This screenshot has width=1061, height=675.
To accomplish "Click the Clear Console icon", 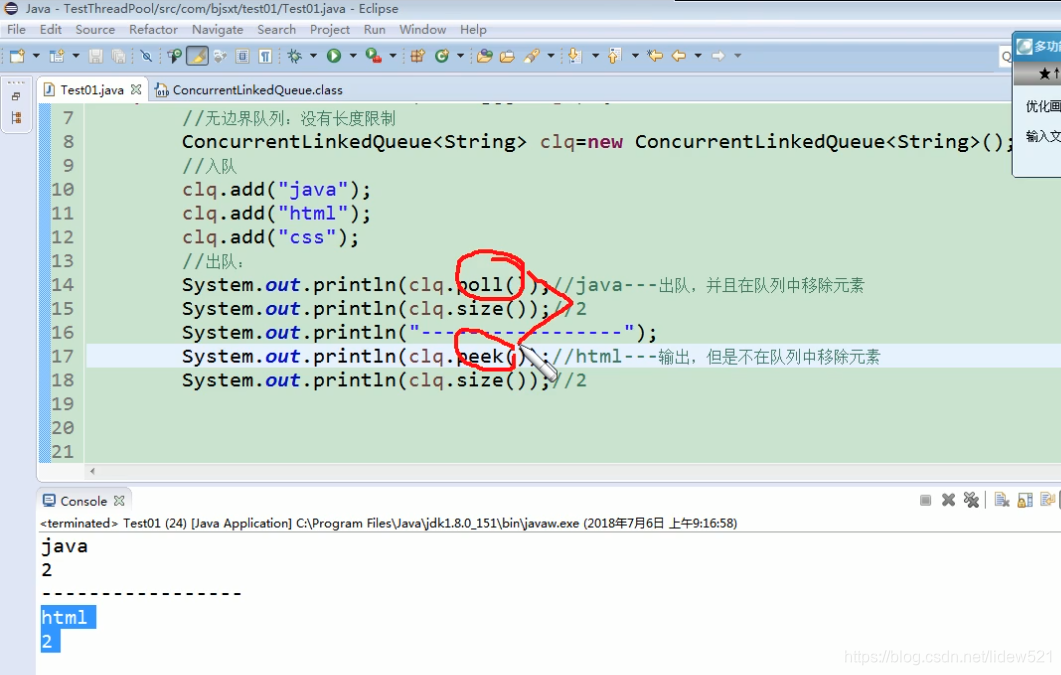I will (1002, 501).
